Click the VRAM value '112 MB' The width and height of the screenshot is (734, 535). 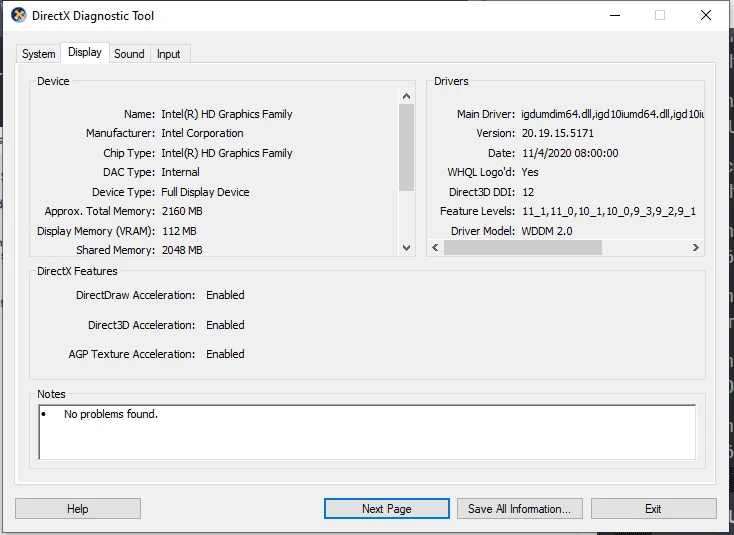pos(179,231)
